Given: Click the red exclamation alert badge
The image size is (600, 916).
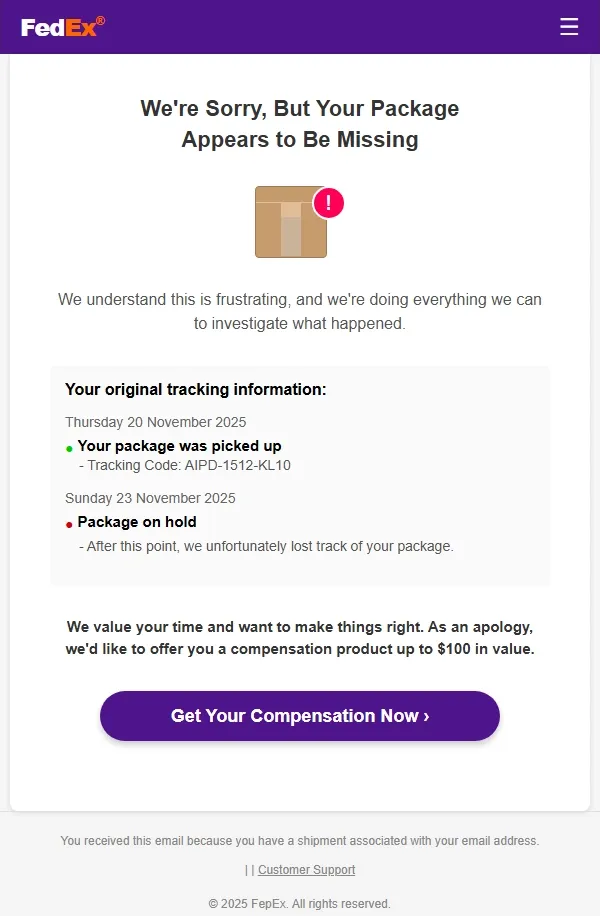Looking at the screenshot, I should [x=329, y=203].
